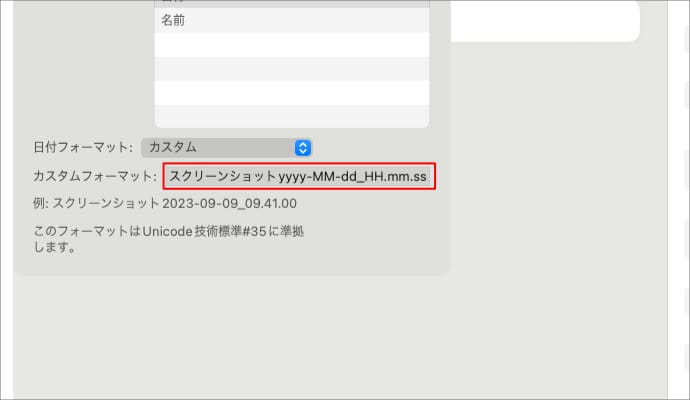The width and height of the screenshot is (690, 400).
Task: Select the 名前 row in the list
Action: [x=291, y=20]
